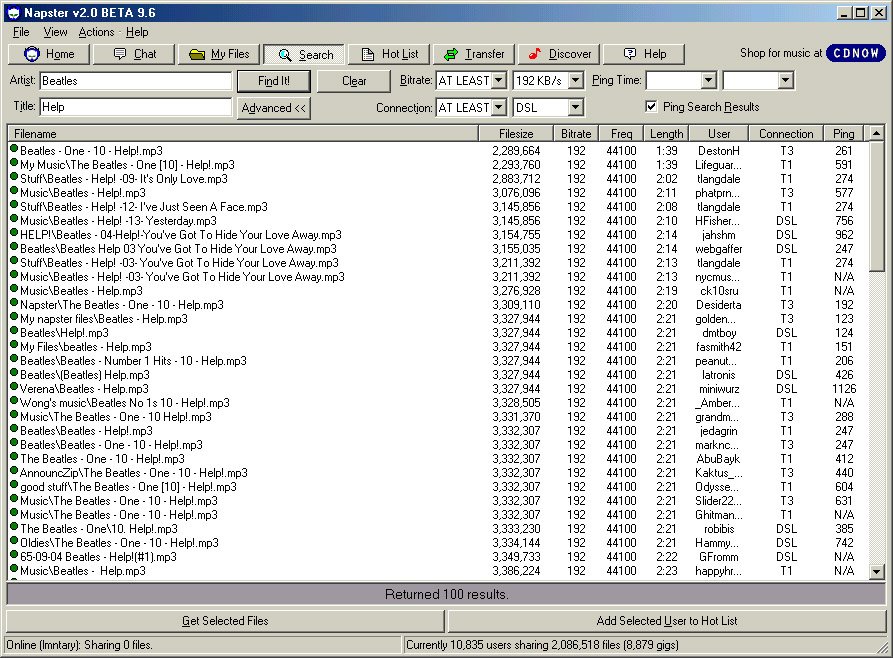Screen dimensions: 893x658
Task: Open the Home tab with the Napster cat icon
Action: [49, 54]
